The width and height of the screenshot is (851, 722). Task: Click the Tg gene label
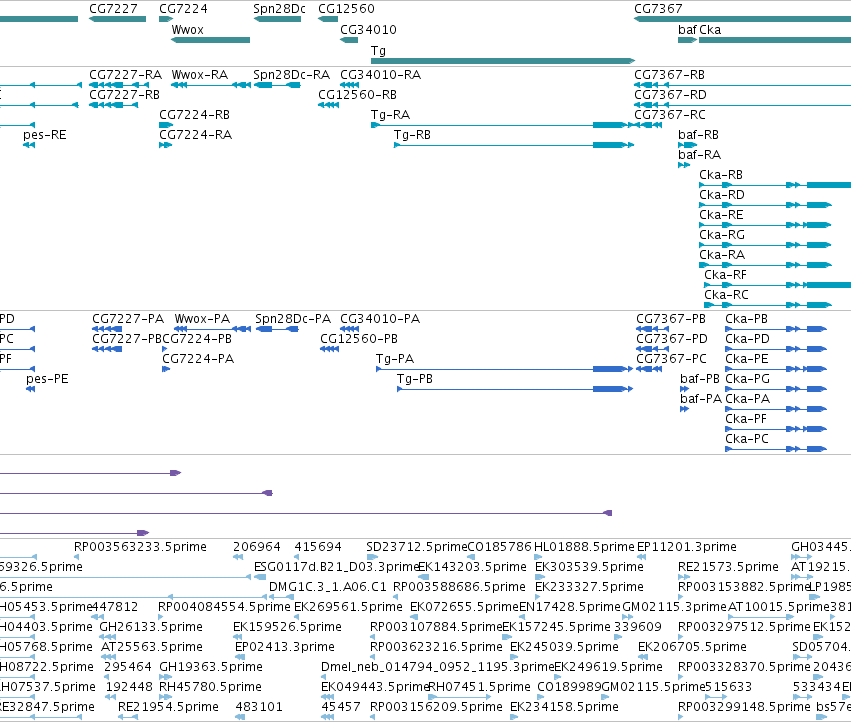[378, 51]
